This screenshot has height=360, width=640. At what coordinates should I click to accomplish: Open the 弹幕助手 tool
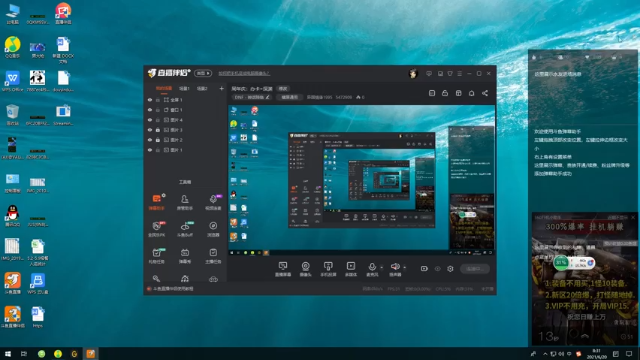[157, 202]
